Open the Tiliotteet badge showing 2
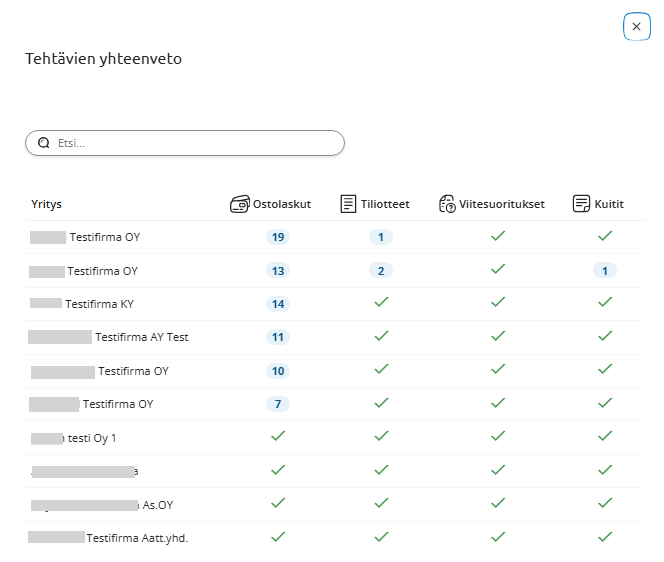This screenshot has width=664, height=562. [380, 271]
